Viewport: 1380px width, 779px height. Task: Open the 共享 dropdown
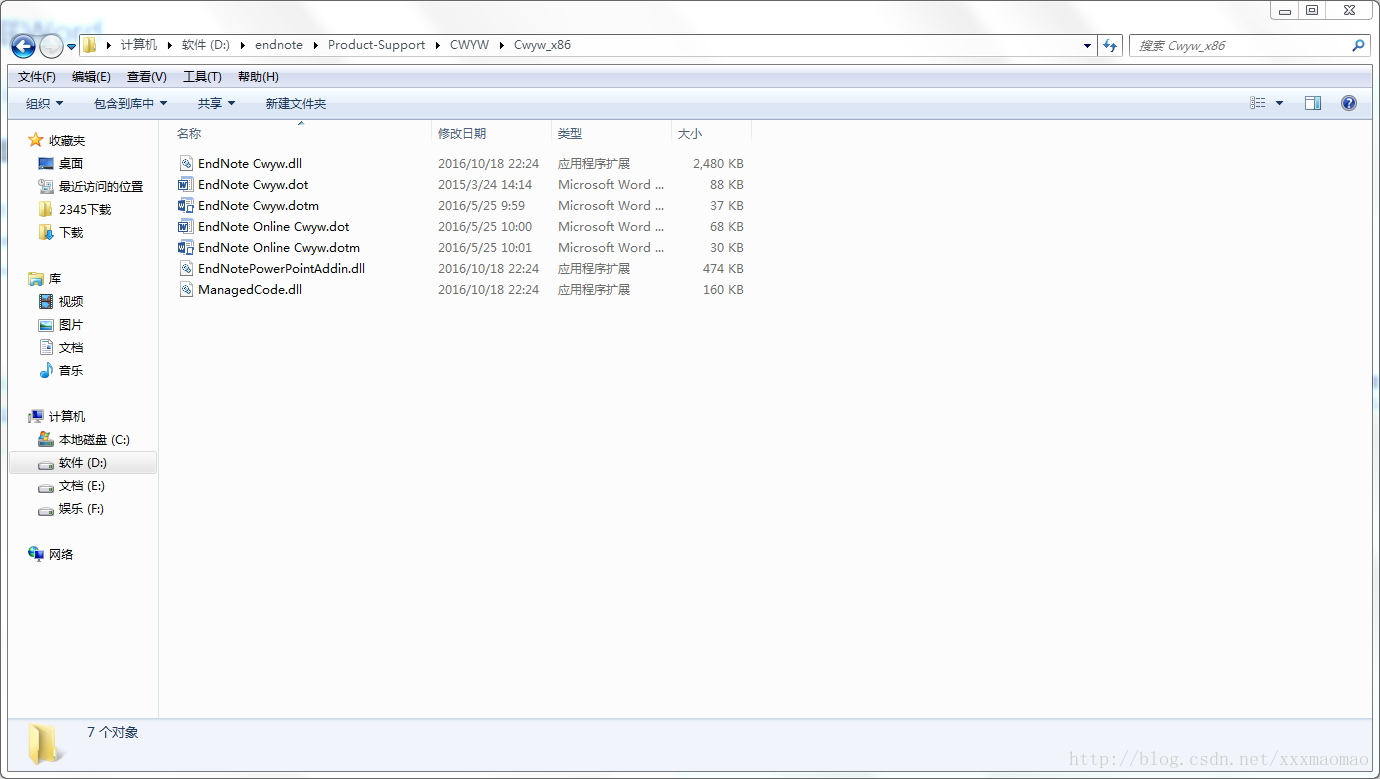216,103
